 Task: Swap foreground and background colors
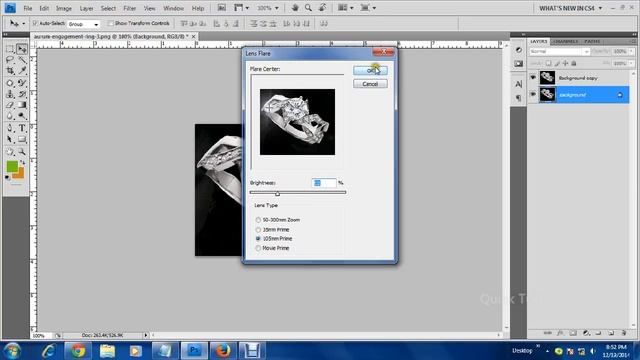(x=22, y=162)
